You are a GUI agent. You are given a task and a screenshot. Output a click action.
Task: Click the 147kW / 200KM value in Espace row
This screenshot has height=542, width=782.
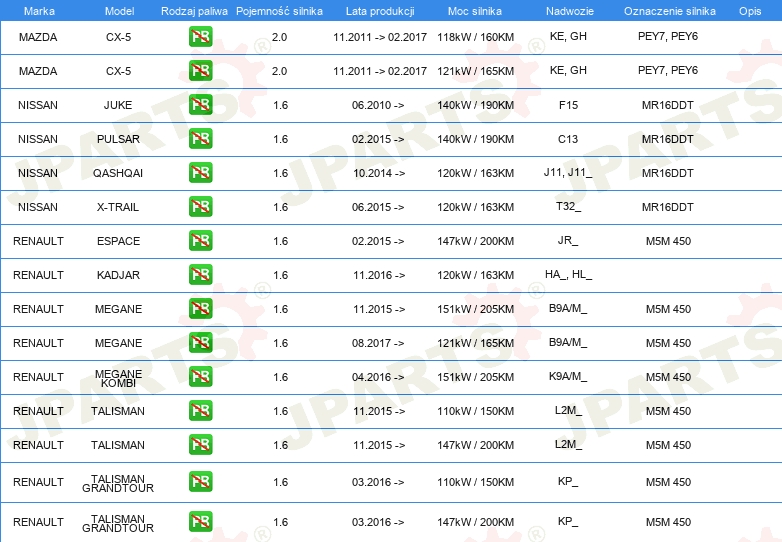pyautogui.click(x=475, y=241)
